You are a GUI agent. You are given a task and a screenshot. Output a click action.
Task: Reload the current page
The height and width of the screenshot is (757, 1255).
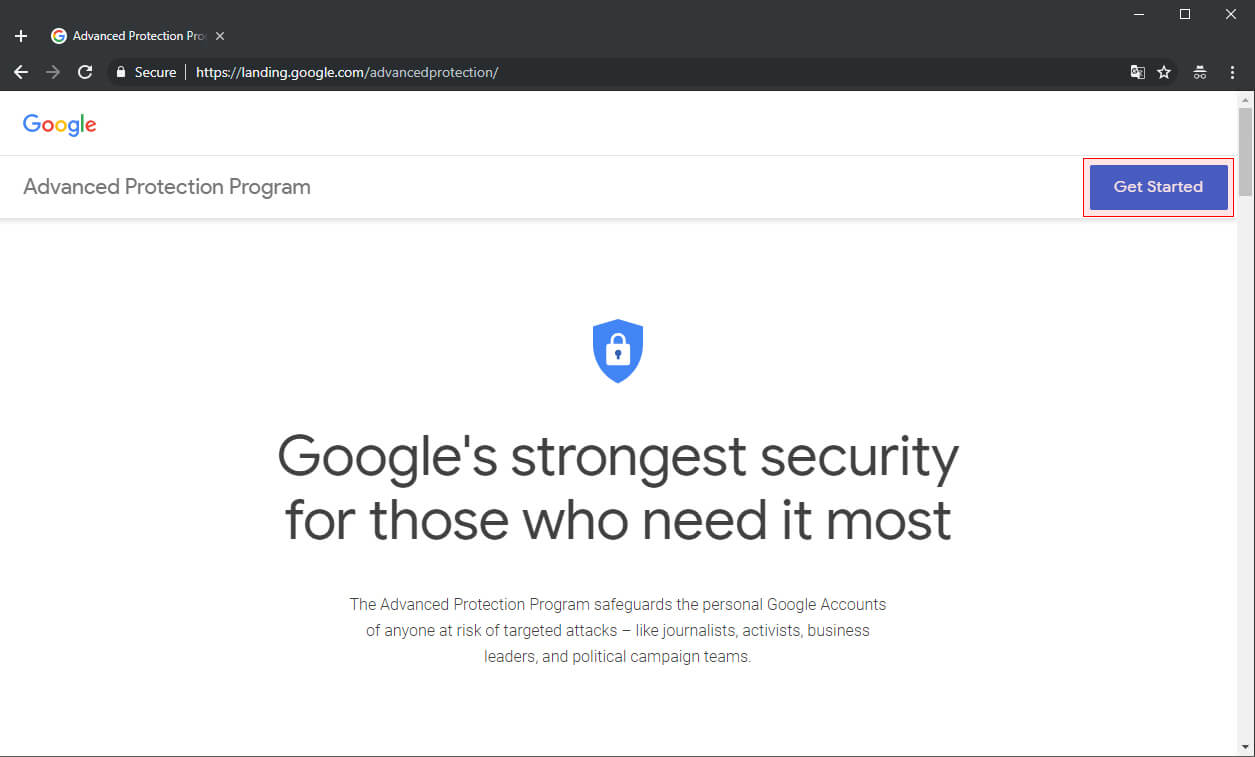pyautogui.click(x=85, y=71)
